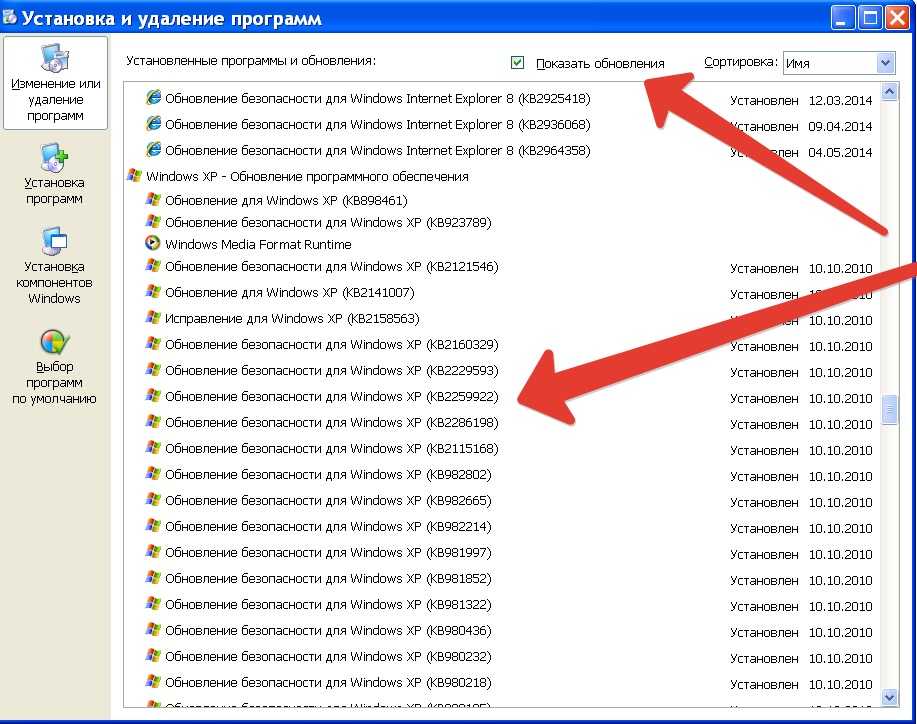
Task: Click the Internet Explorer icon next to KB2925418
Action: [153, 97]
